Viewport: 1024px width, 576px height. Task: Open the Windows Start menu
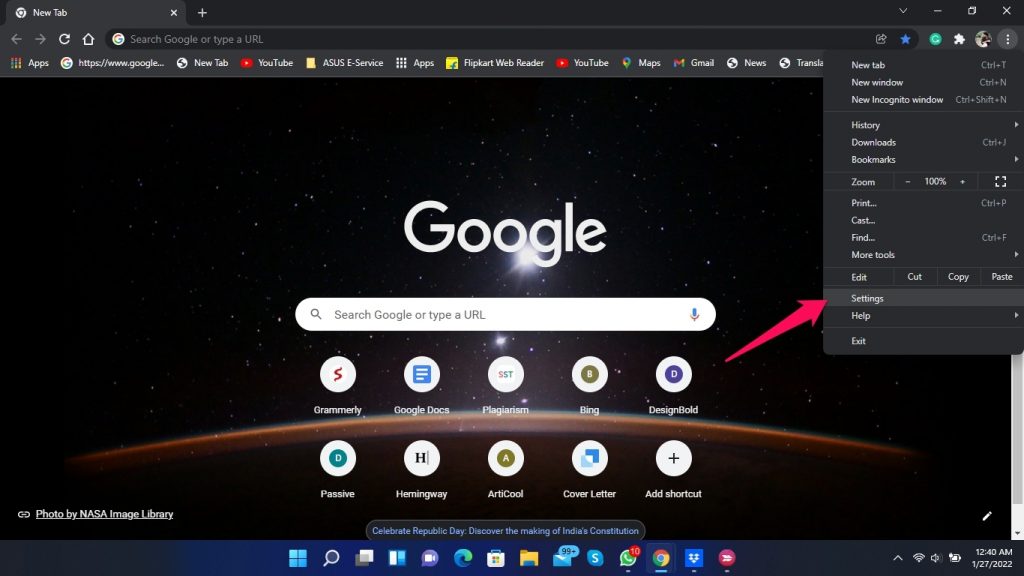click(298, 558)
